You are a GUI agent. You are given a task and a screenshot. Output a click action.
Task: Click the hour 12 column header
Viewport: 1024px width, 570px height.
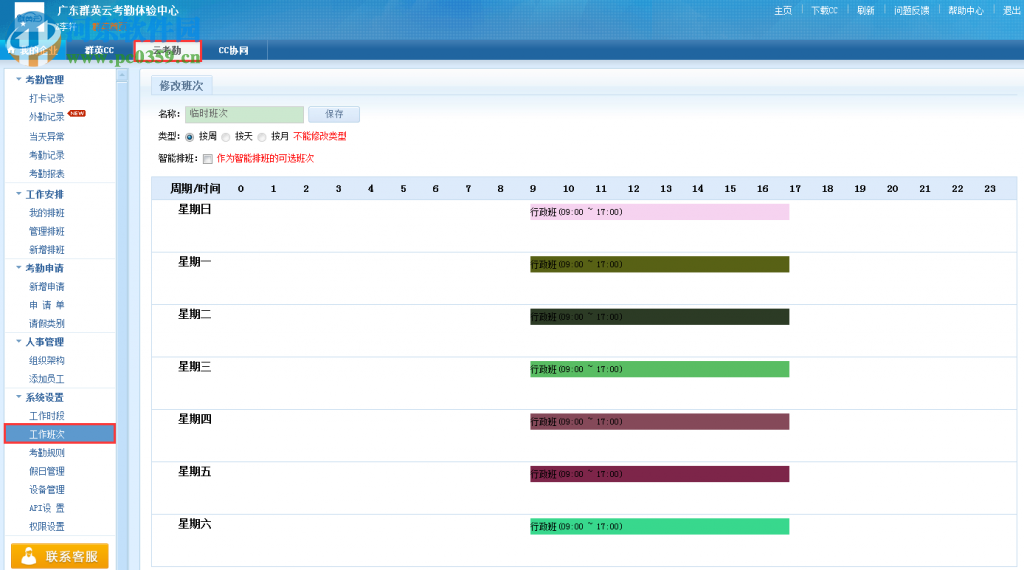coord(633,189)
